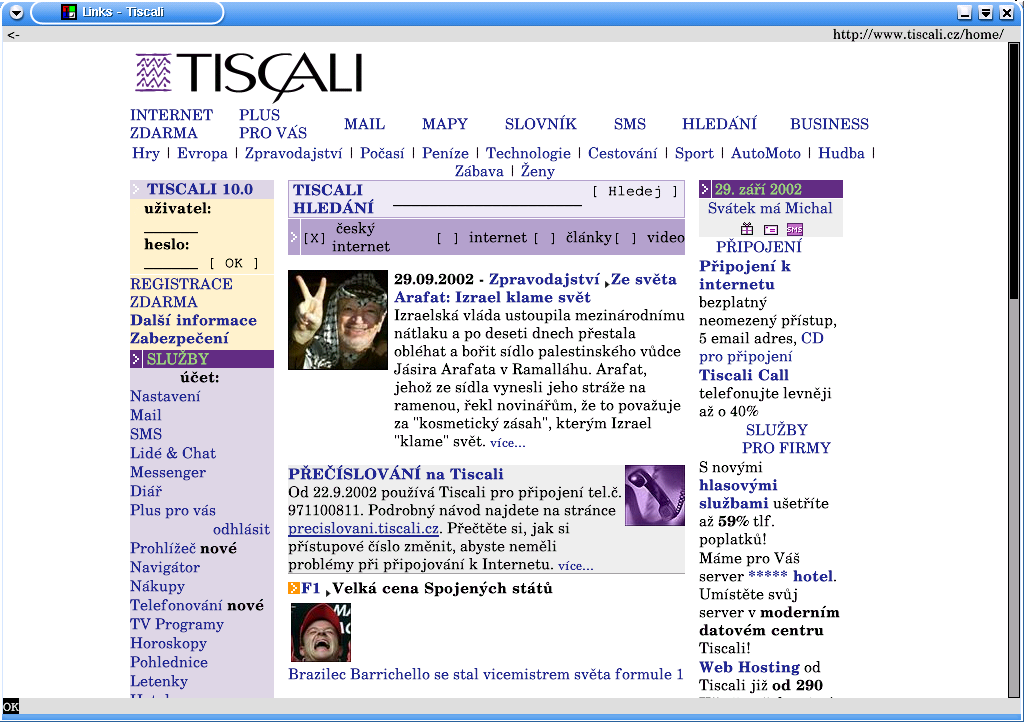Toggle the český internet search checkbox

pyautogui.click(x=314, y=238)
